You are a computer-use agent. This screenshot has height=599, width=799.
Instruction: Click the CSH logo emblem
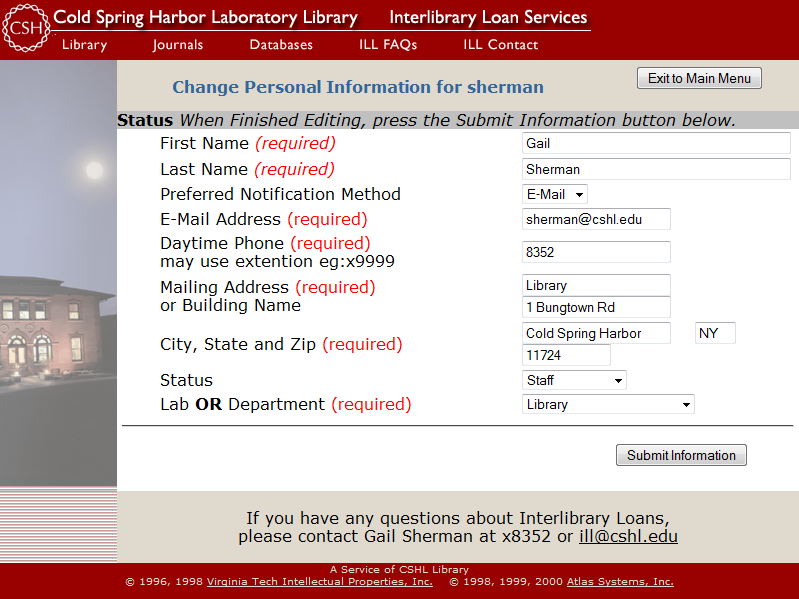[26, 28]
